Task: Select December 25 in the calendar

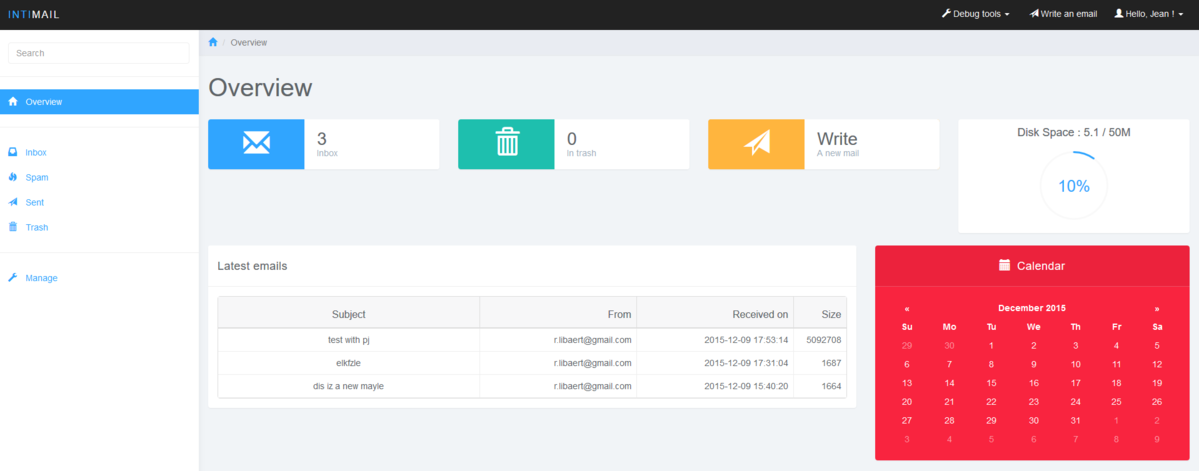Action: coord(1116,402)
